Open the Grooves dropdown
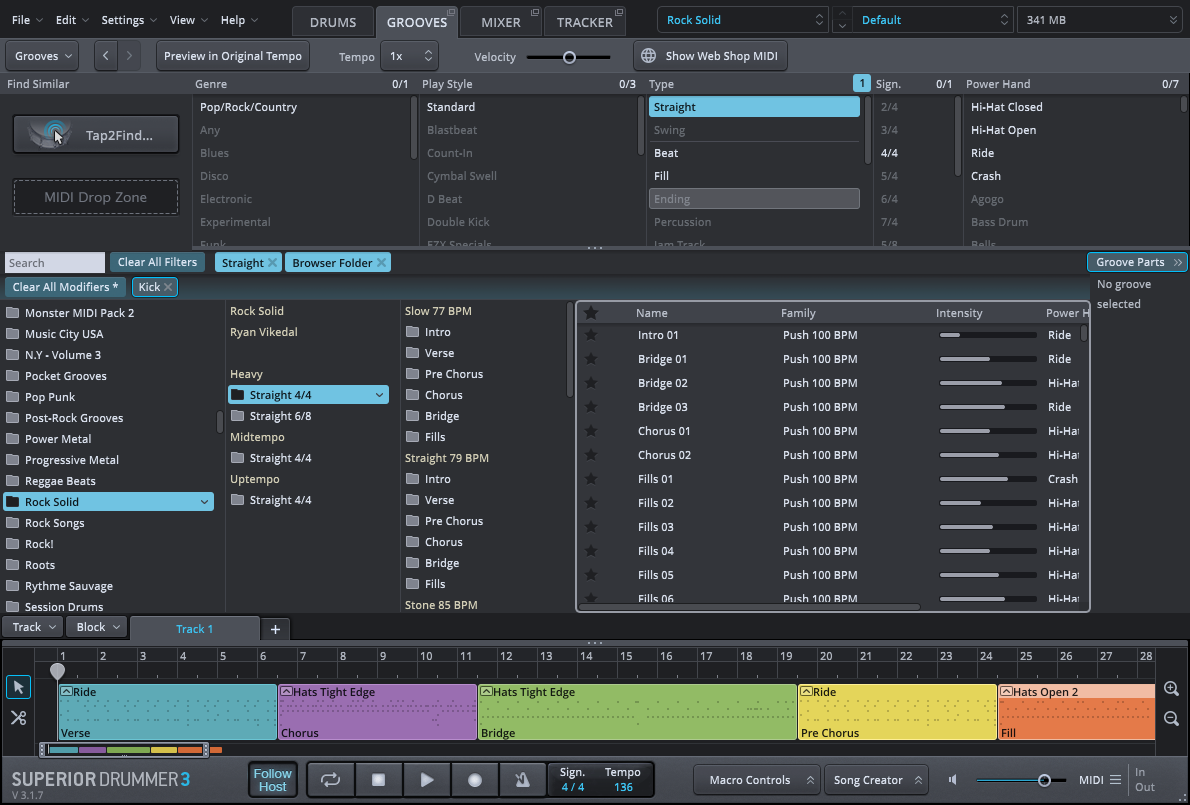 coord(42,56)
